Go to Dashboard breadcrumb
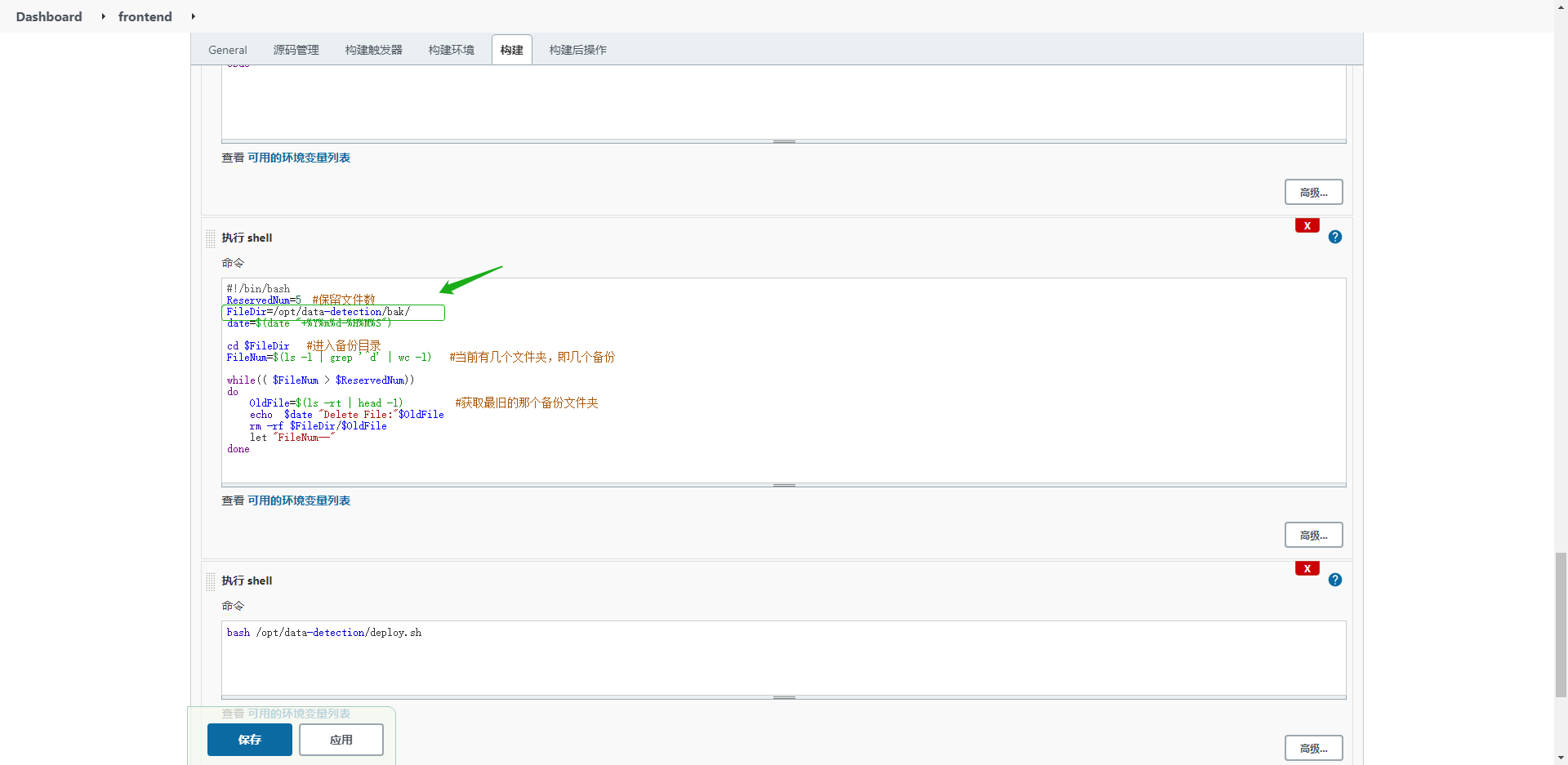 pyautogui.click(x=49, y=16)
